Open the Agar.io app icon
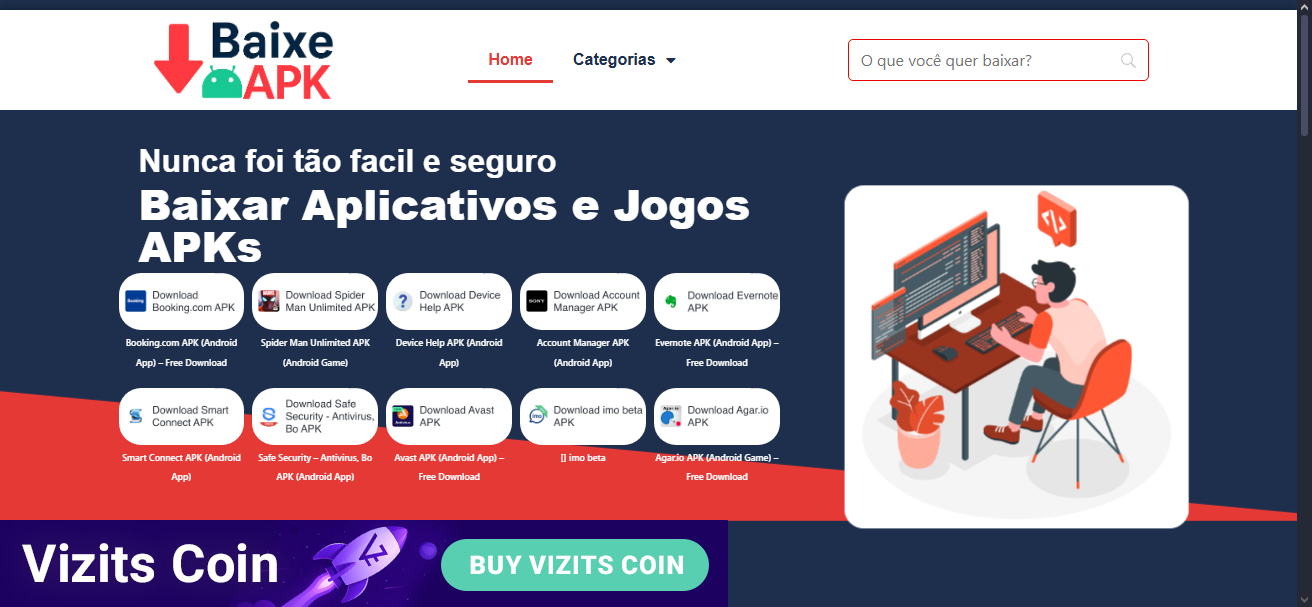 (671, 416)
